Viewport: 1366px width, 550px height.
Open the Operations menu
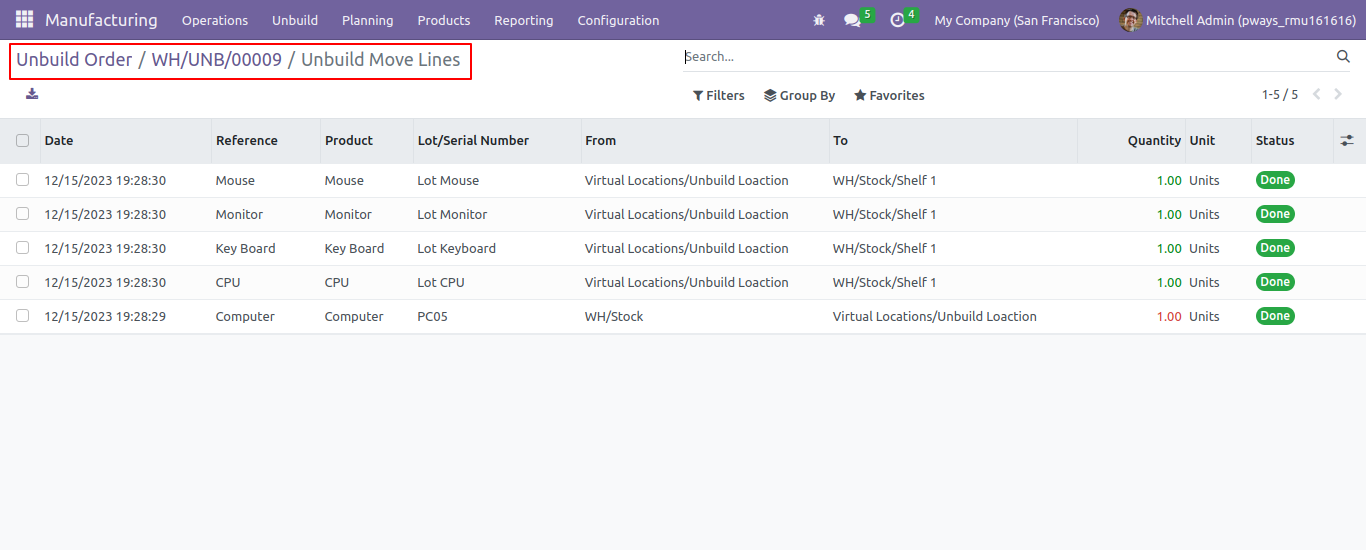[x=215, y=20]
